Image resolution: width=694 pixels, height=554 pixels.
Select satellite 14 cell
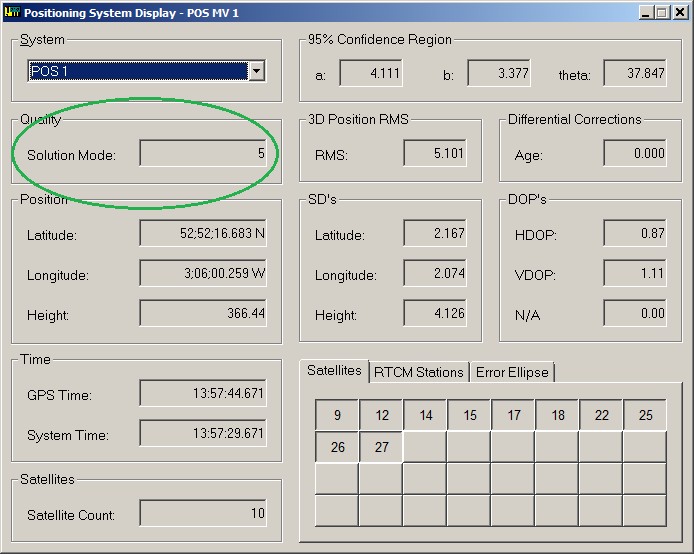(425, 415)
